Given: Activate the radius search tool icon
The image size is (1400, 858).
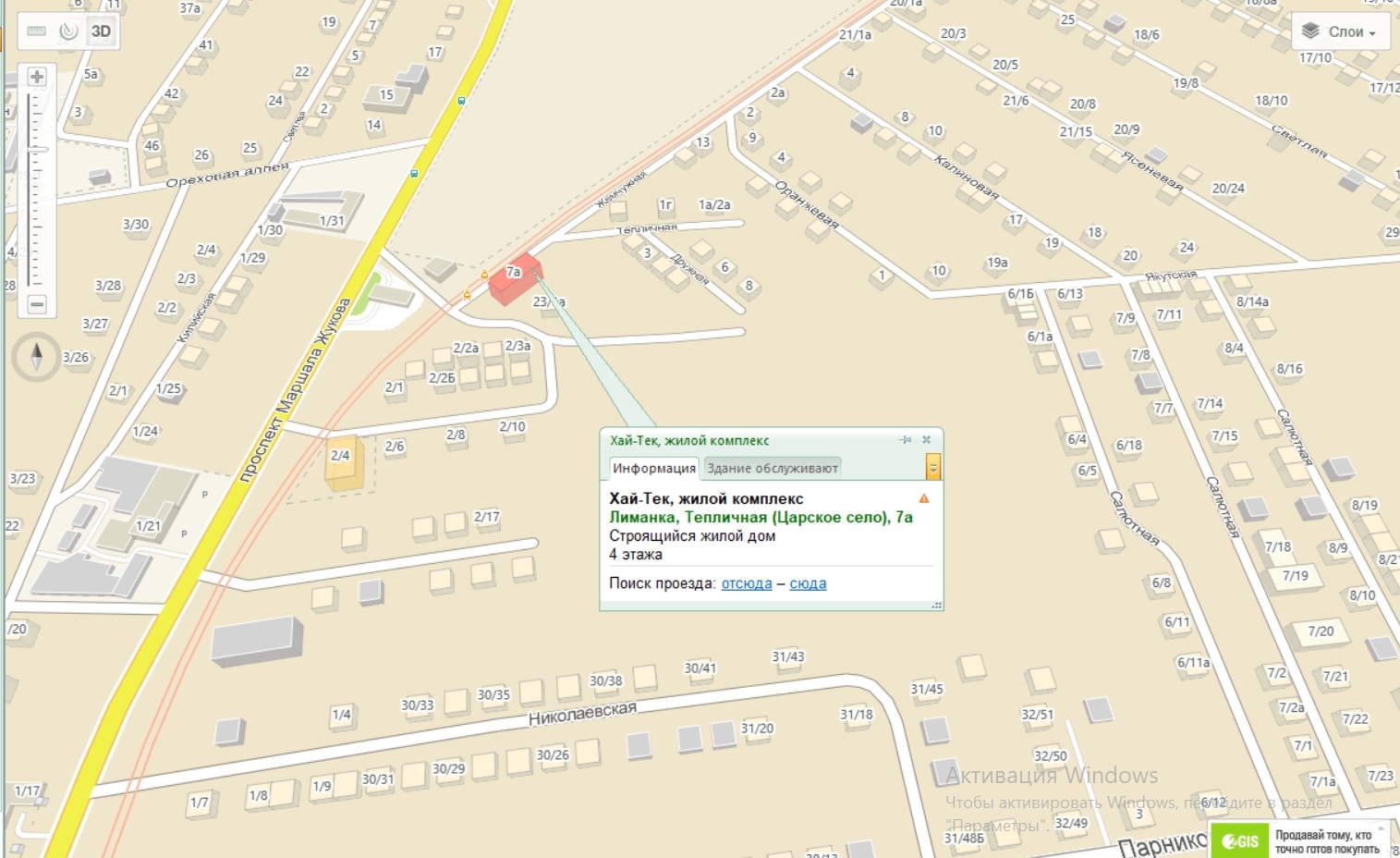Looking at the screenshot, I should click(x=68, y=31).
